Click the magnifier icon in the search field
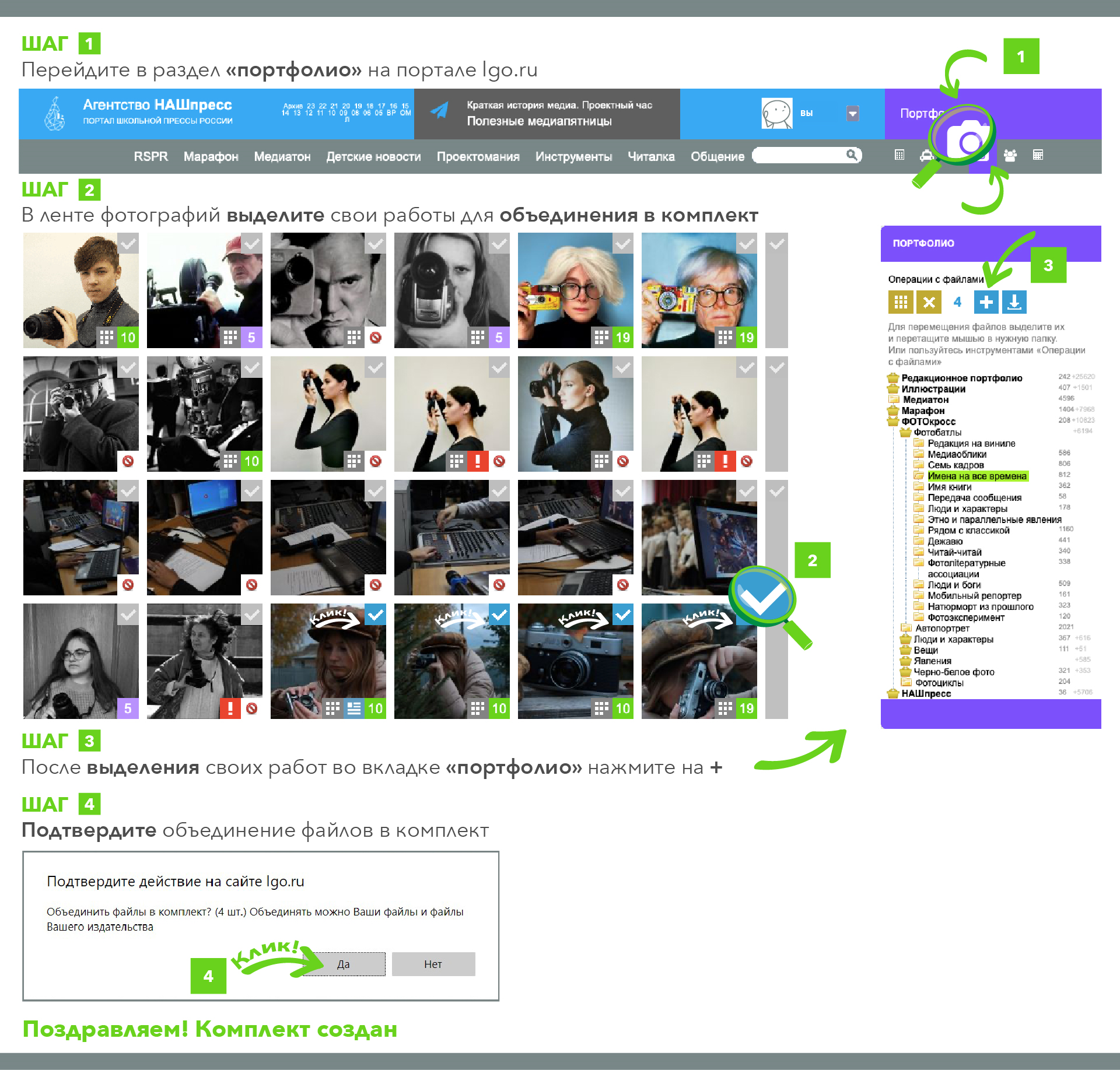The width and height of the screenshot is (1120, 1070). (x=852, y=155)
